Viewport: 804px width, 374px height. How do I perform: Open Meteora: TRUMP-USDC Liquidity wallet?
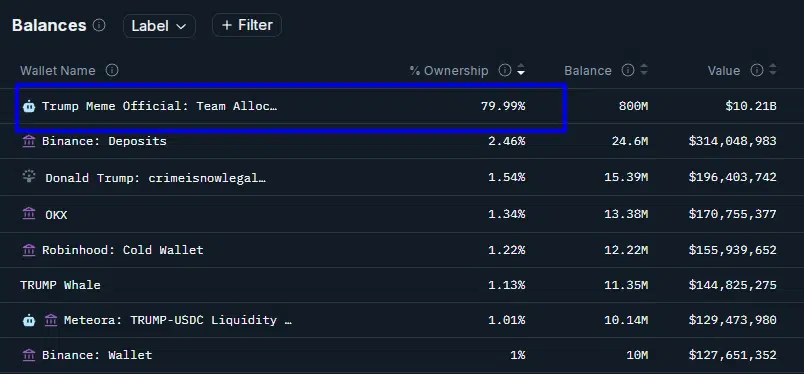pos(178,320)
